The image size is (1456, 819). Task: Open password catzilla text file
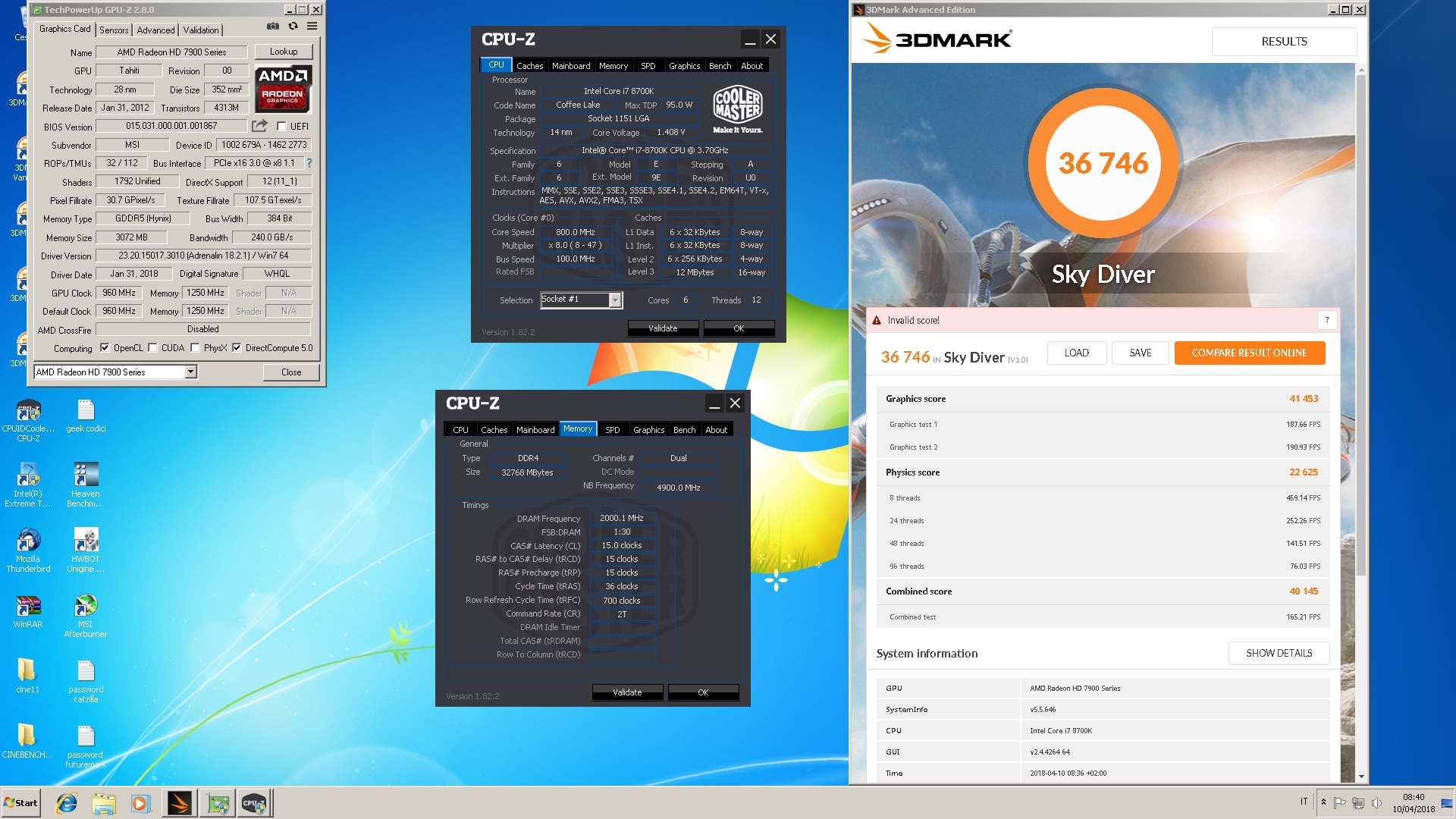pyautogui.click(x=86, y=682)
